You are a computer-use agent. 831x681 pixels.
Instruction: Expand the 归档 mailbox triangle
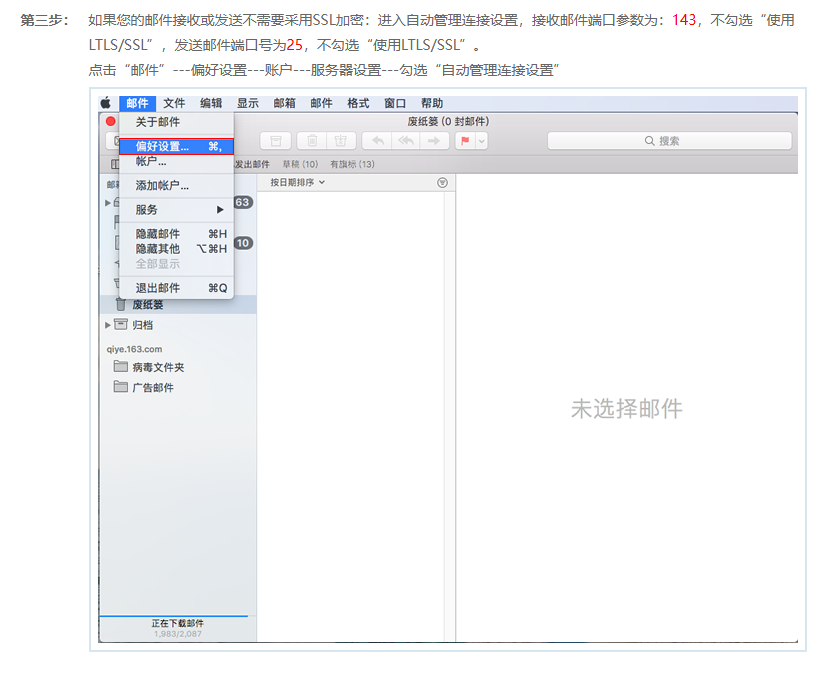pos(108,325)
